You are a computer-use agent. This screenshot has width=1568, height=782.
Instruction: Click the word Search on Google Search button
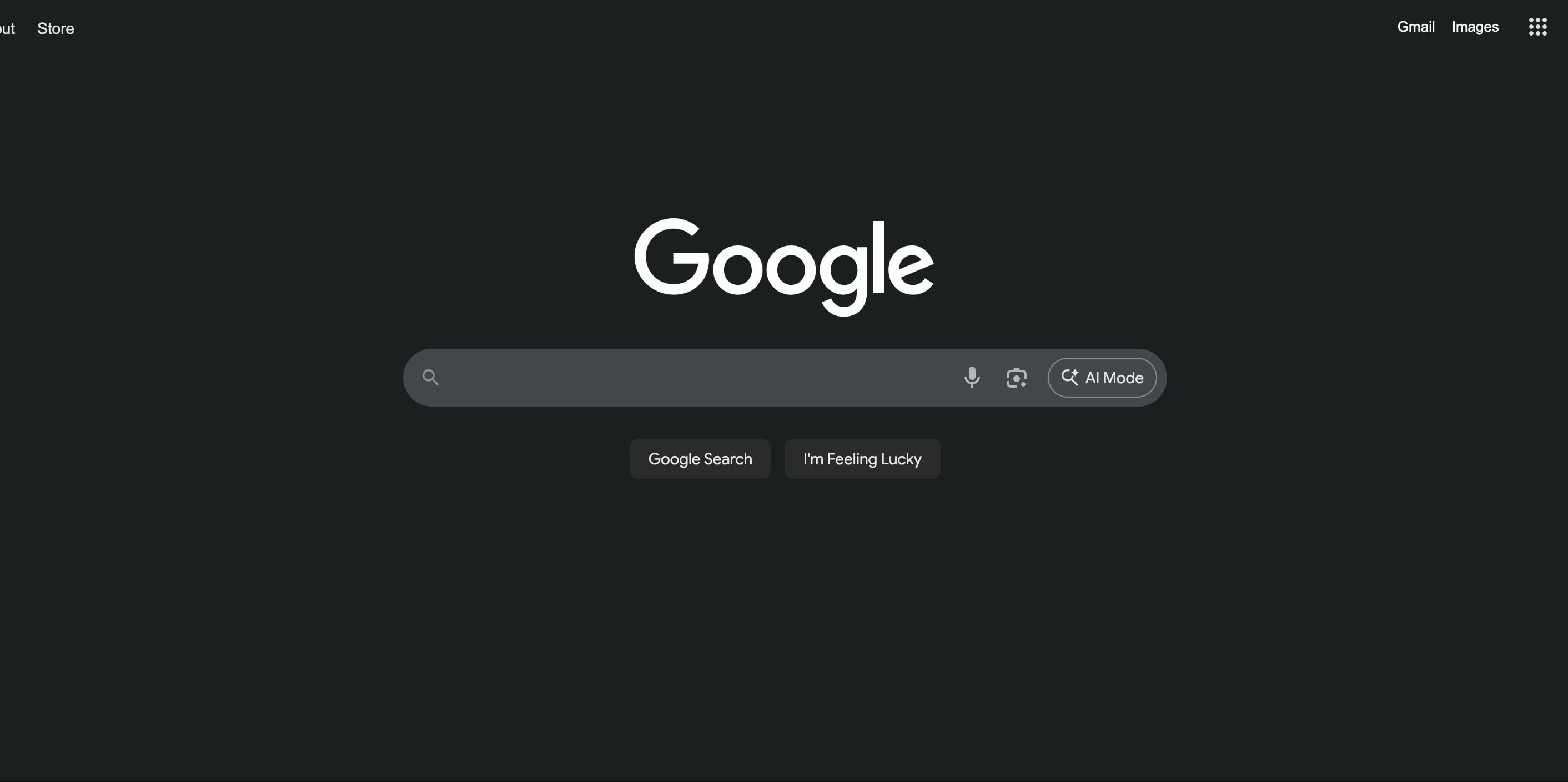[727, 459]
